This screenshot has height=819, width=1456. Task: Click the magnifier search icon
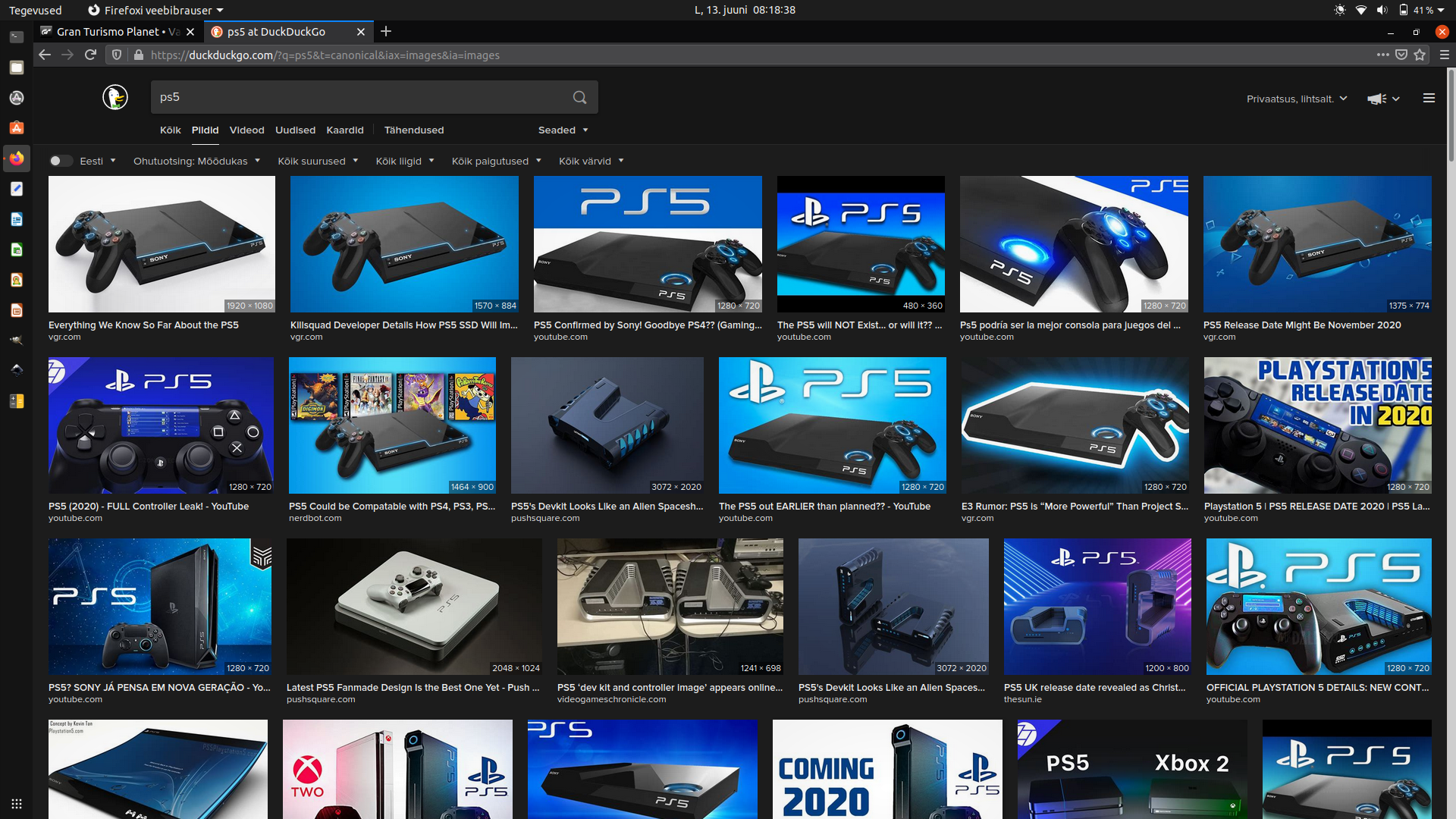pyautogui.click(x=579, y=97)
